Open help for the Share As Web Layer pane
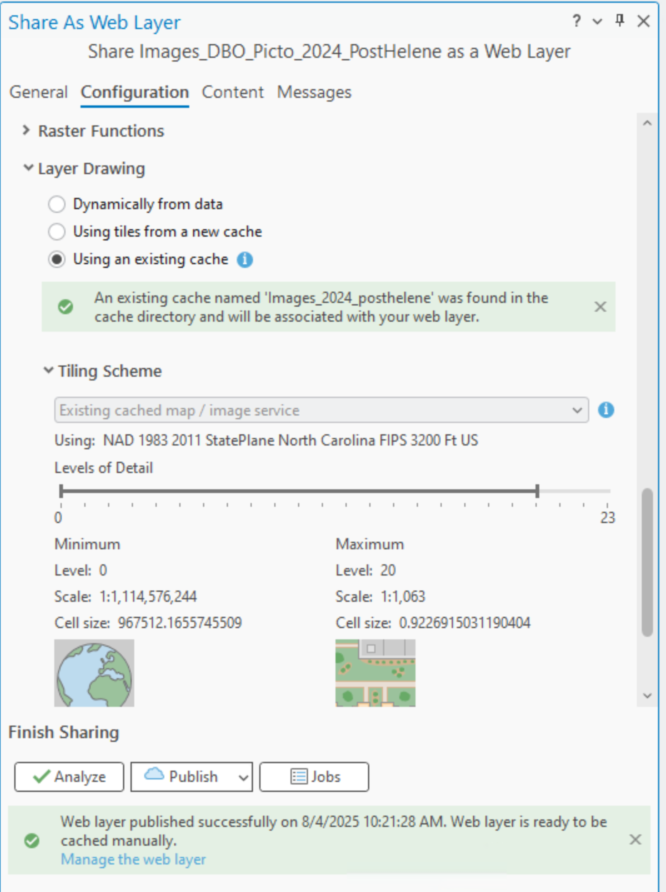666x892 pixels. point(578,20)
